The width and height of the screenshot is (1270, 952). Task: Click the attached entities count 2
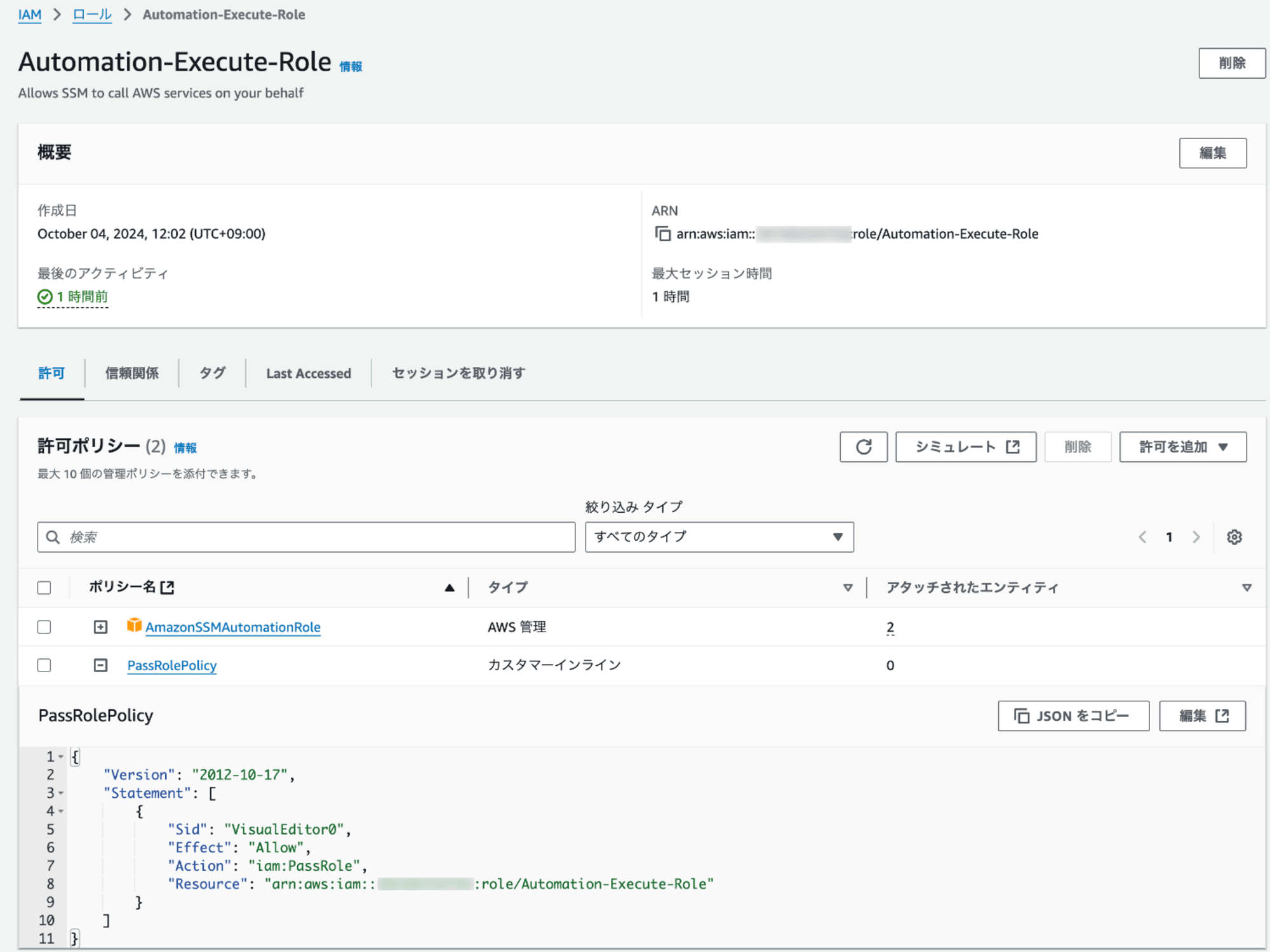coord(890,627)
